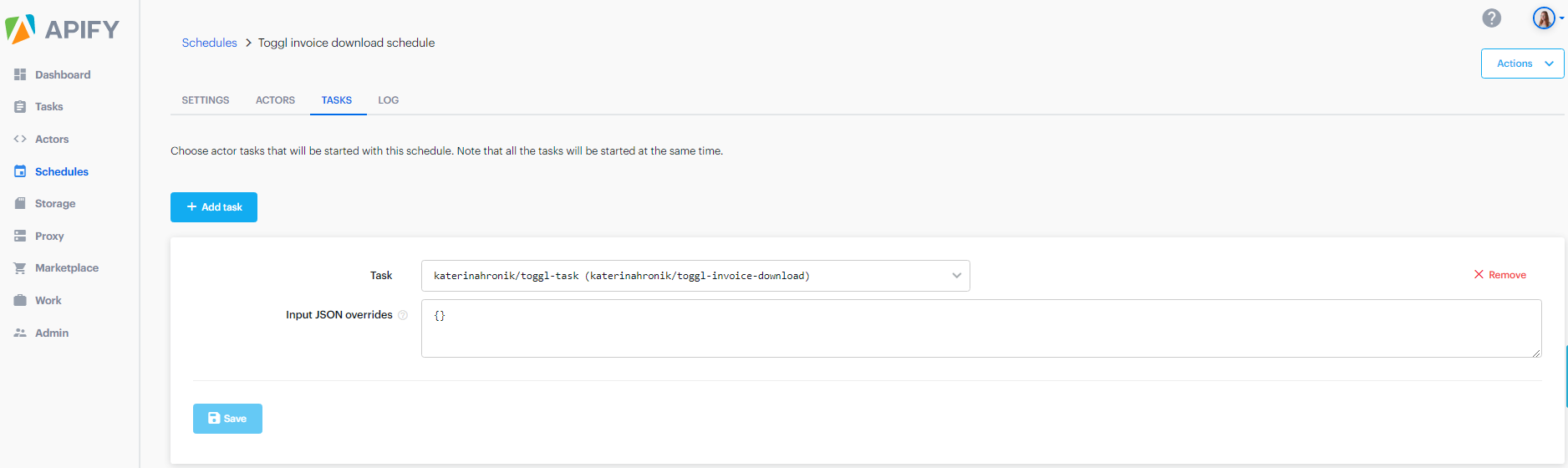This screenshot has height=468, width=1568.
Task: Click the Save button
Action: click(227, 419)
